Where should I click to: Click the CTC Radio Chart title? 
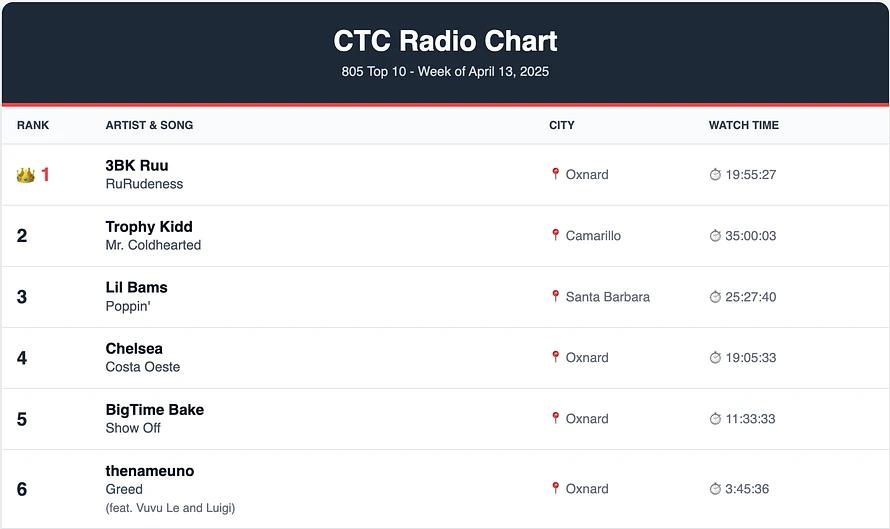[x=446, y=41]
